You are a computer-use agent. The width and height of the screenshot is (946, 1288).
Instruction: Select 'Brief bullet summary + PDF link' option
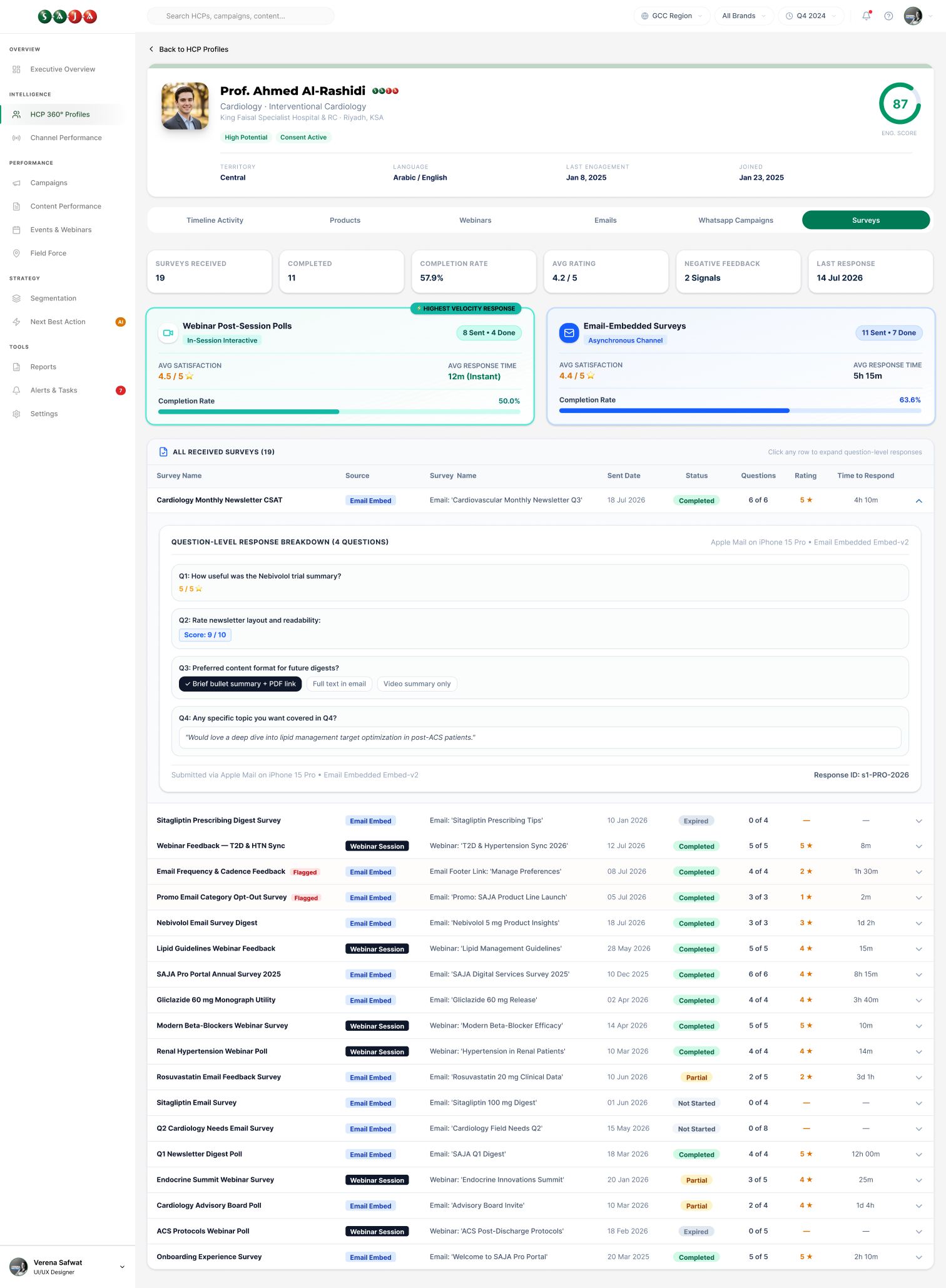tap(240, 684)
